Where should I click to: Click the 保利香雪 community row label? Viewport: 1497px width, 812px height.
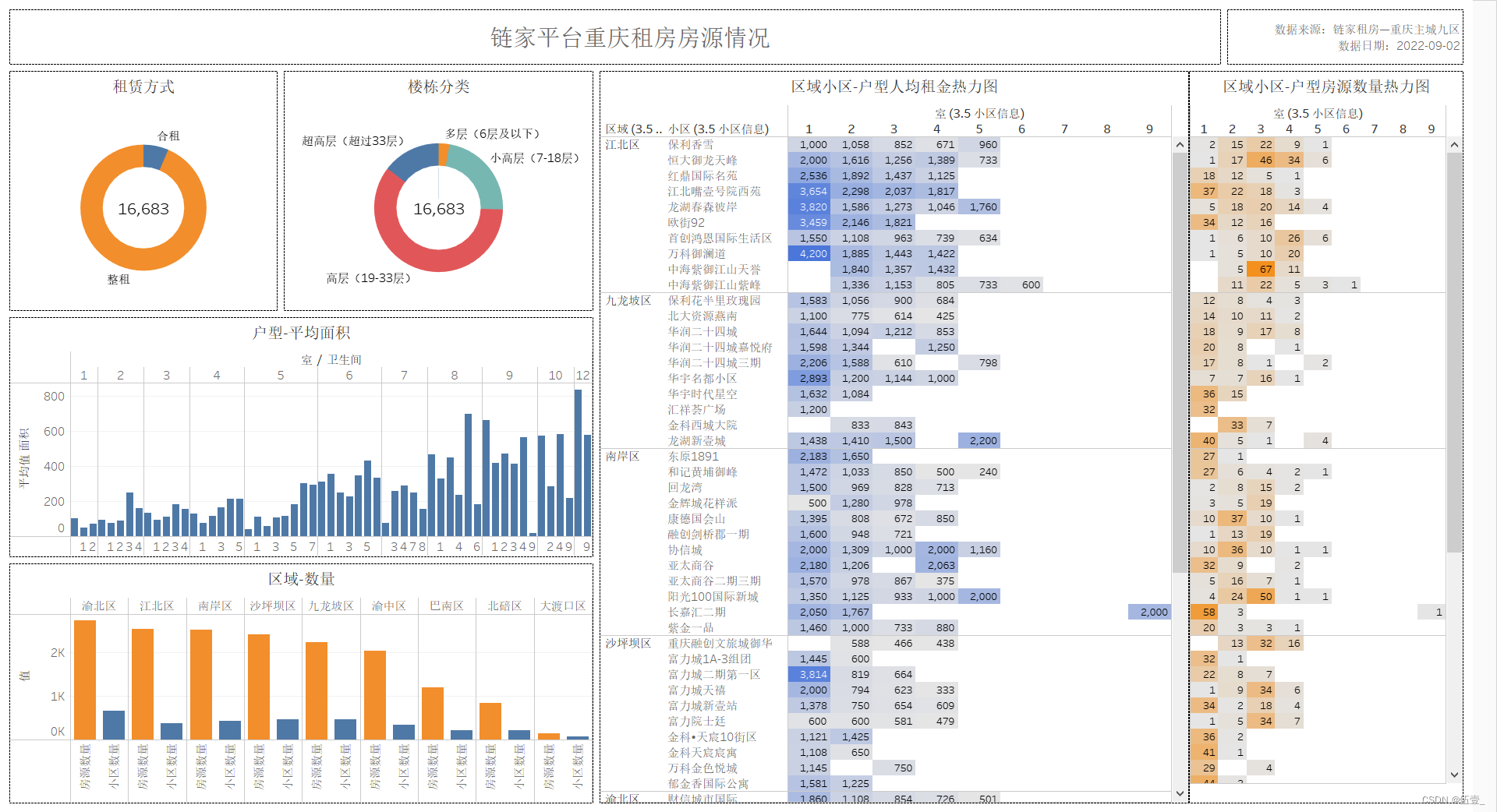click(691, 145)
